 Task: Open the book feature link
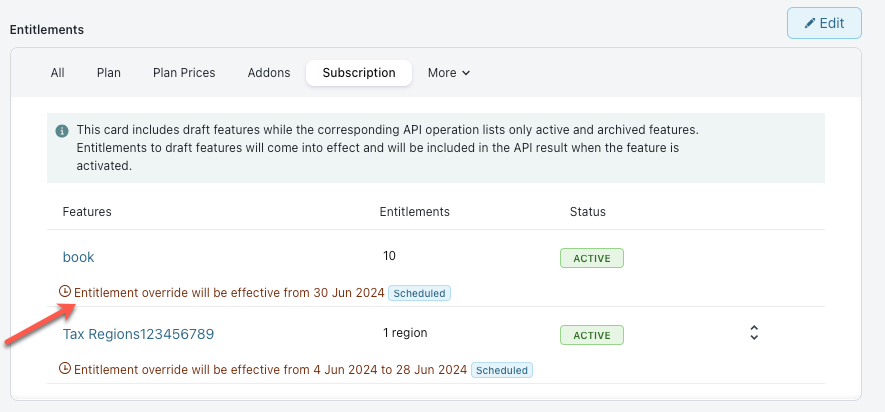(x=78, y=257)
